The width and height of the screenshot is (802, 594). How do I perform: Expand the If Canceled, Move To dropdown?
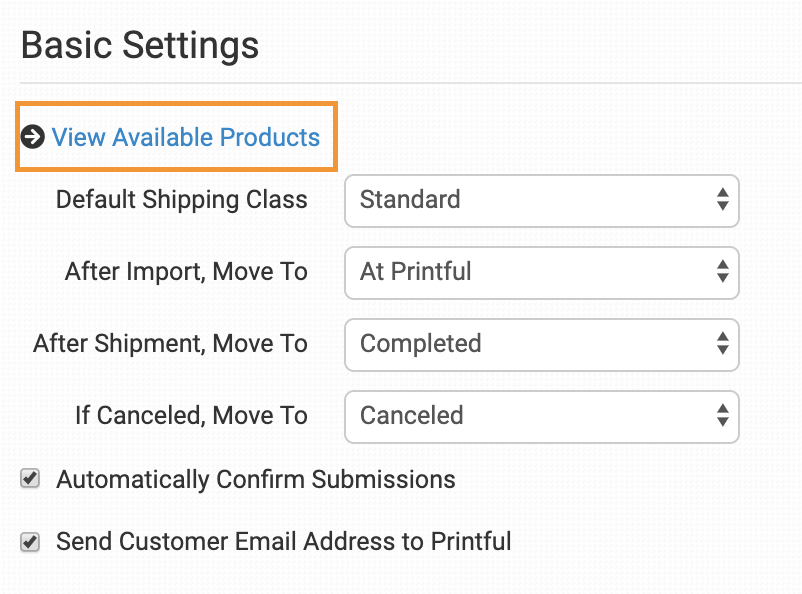[x=541, y=416]
